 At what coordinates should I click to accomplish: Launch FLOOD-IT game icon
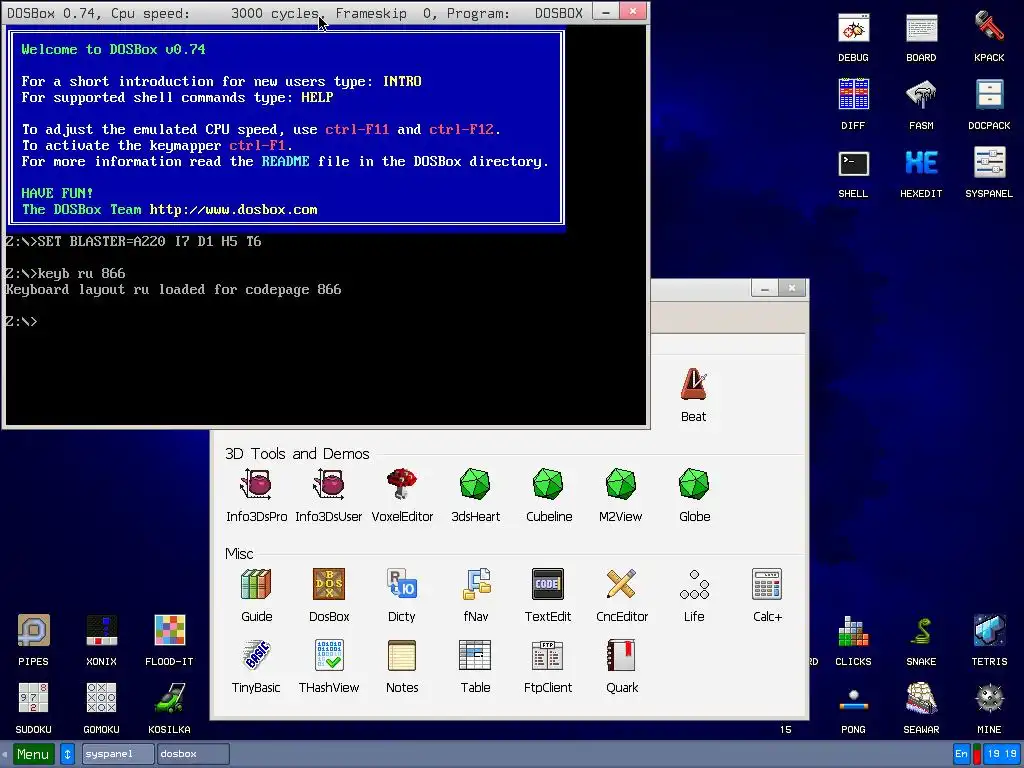[169, 640]
